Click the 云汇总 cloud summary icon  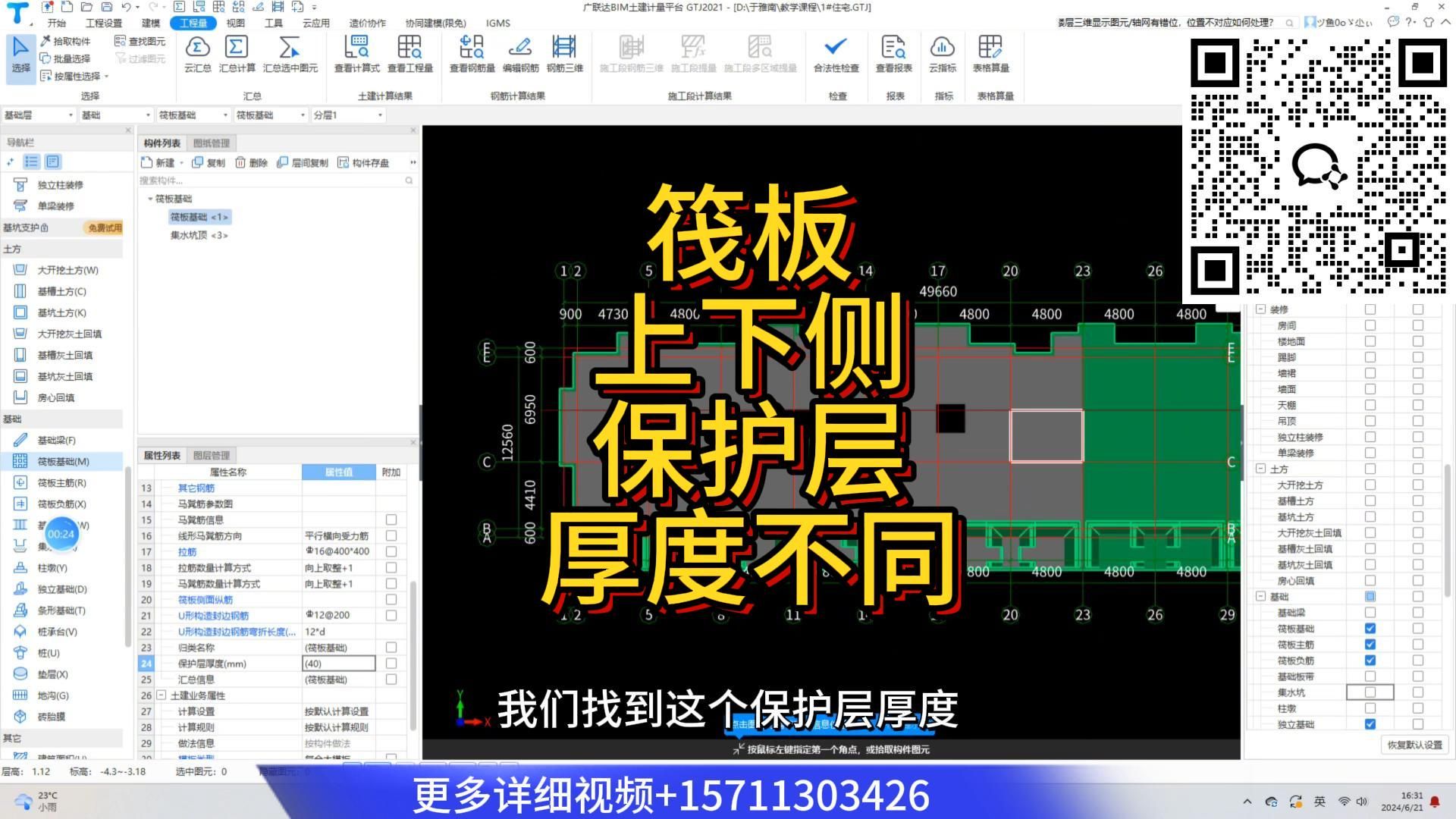tap(197, 53)
